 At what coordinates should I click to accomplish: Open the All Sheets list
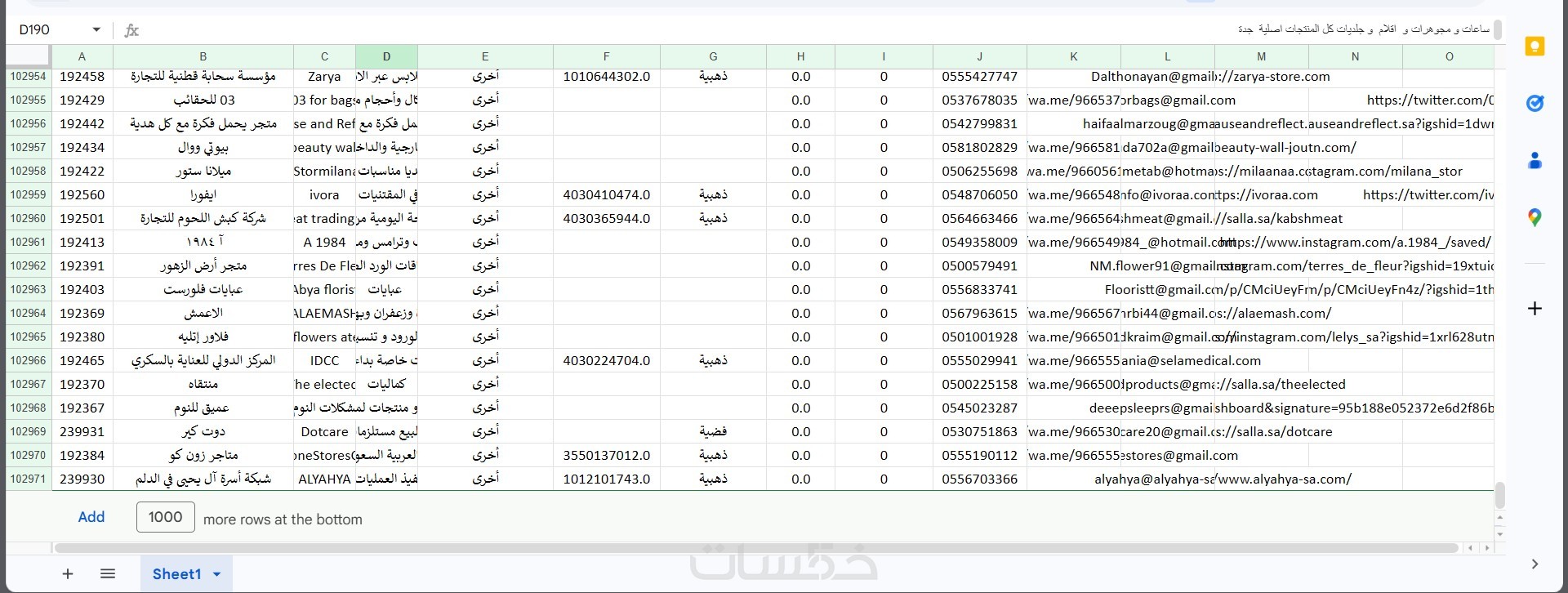click(108, 574)
